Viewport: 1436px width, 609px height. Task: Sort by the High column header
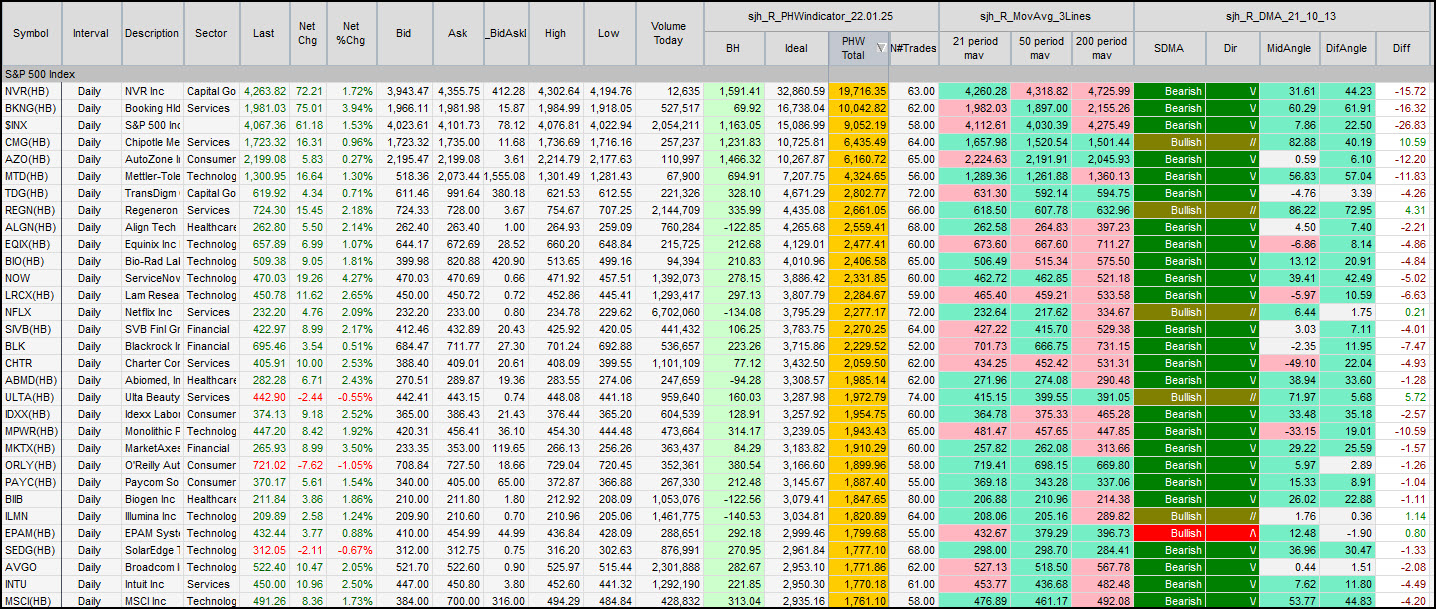pos(555,33)
